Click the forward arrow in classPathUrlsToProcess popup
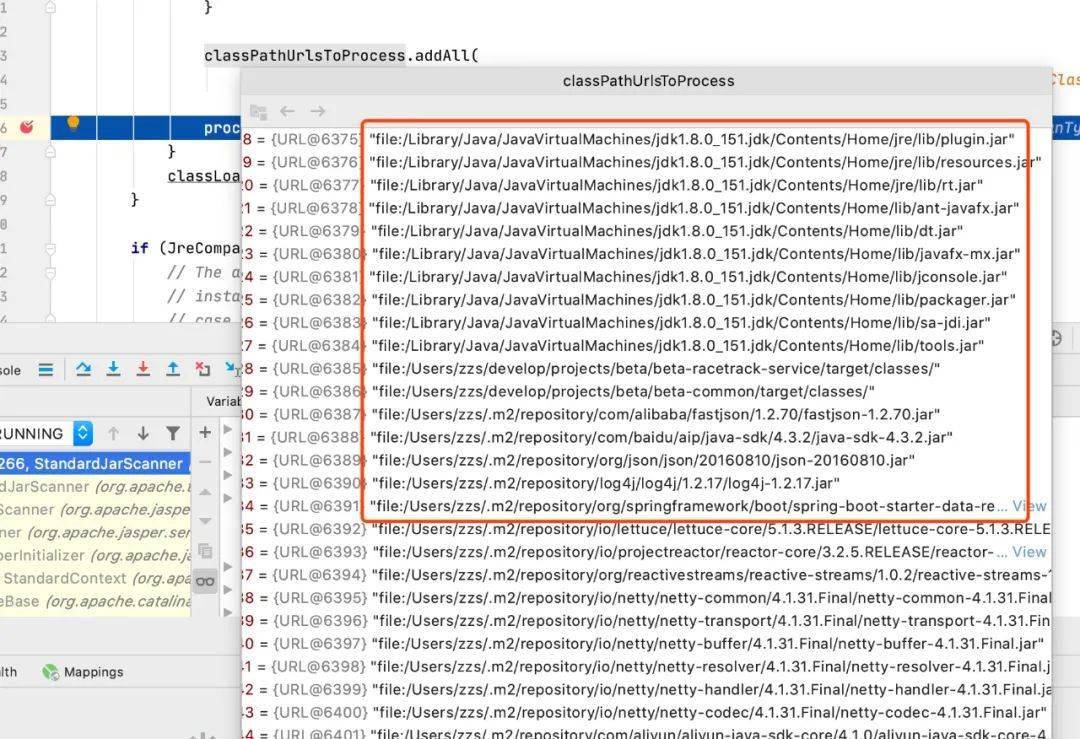The width and height of the screenshot is (1080, 739). tap(318, 111)
